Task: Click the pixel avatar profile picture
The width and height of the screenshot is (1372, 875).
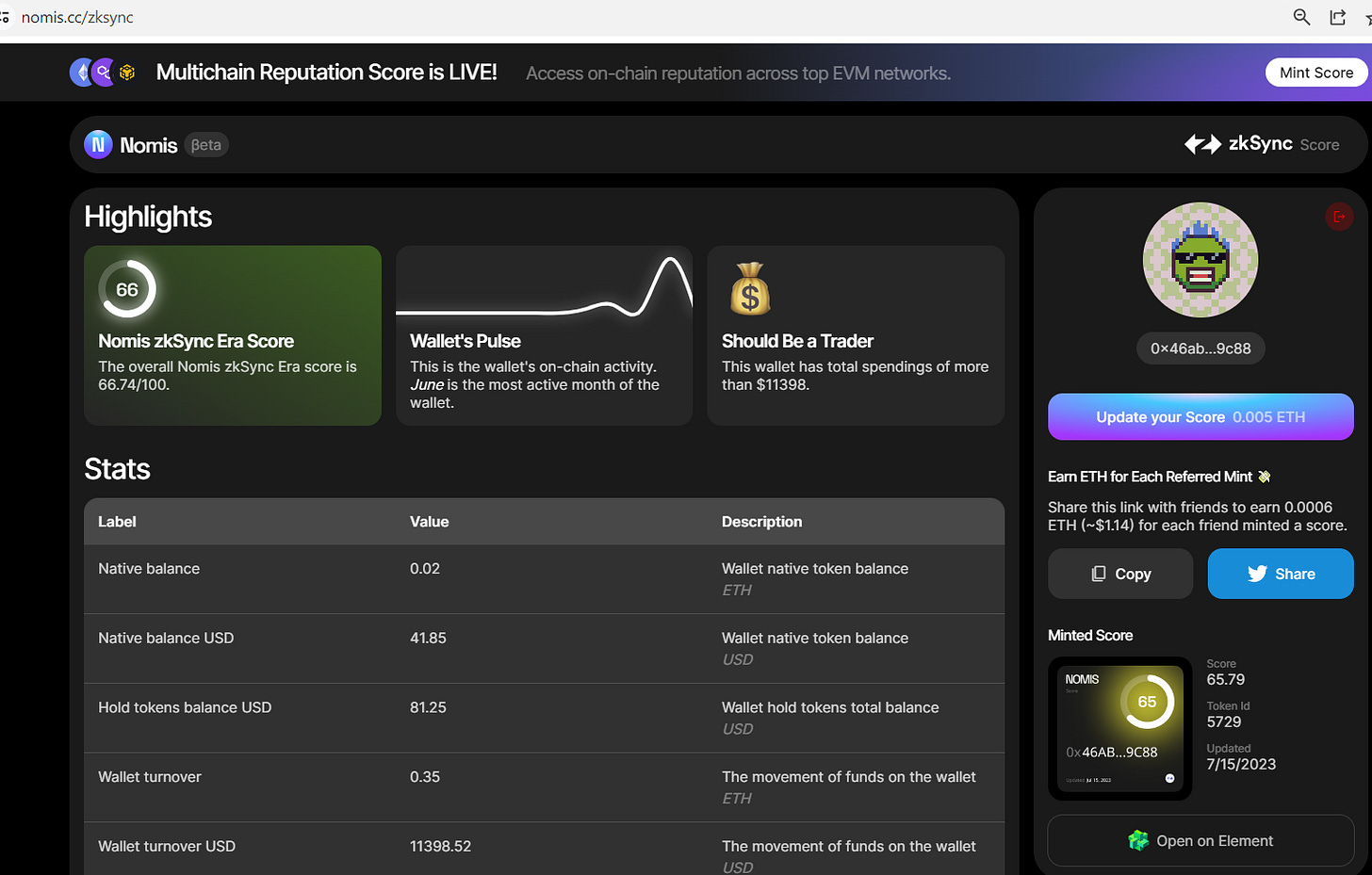Action: (1200, 260)
